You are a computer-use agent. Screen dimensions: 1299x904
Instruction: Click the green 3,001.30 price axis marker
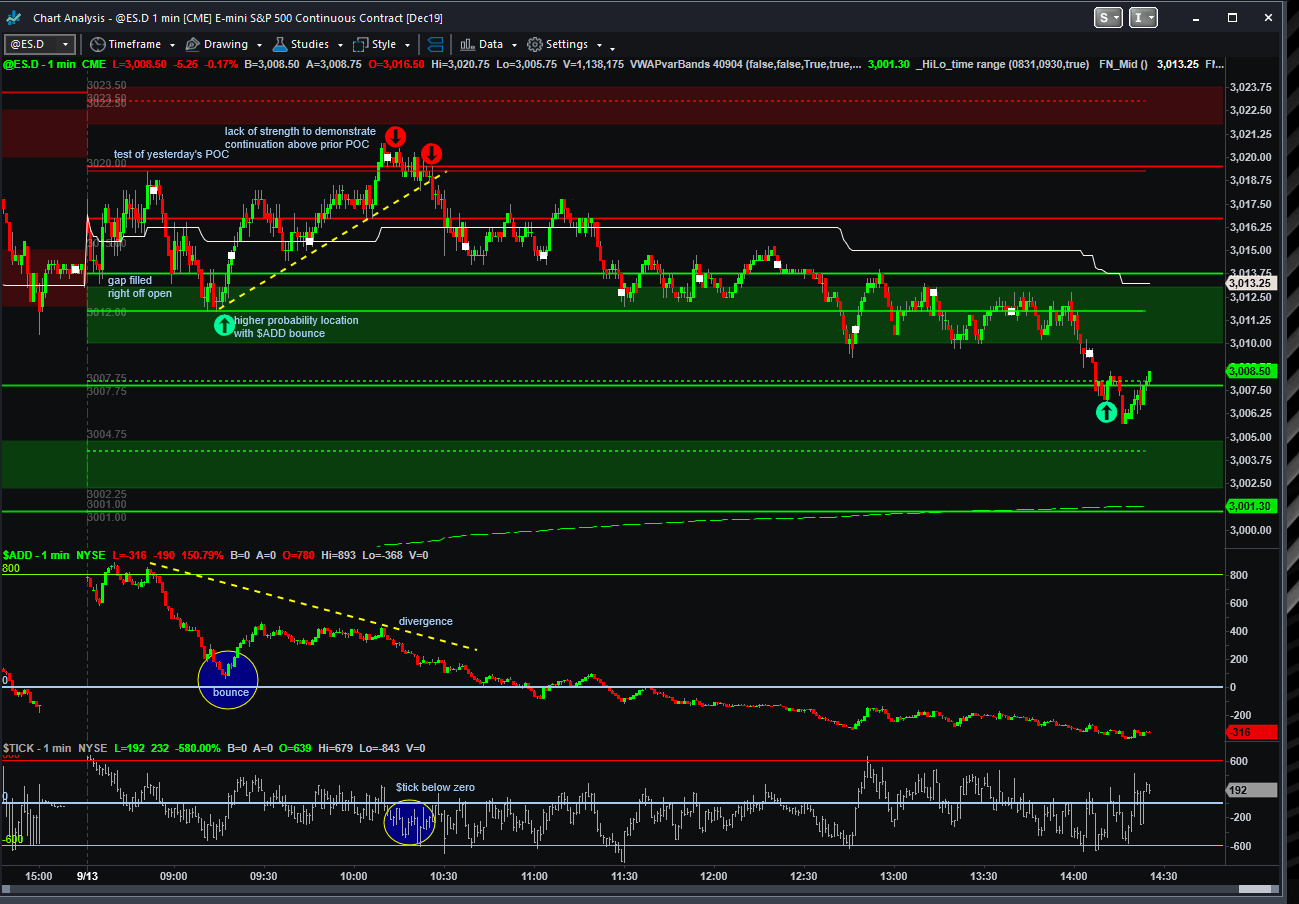click(x=1251, y=506)
